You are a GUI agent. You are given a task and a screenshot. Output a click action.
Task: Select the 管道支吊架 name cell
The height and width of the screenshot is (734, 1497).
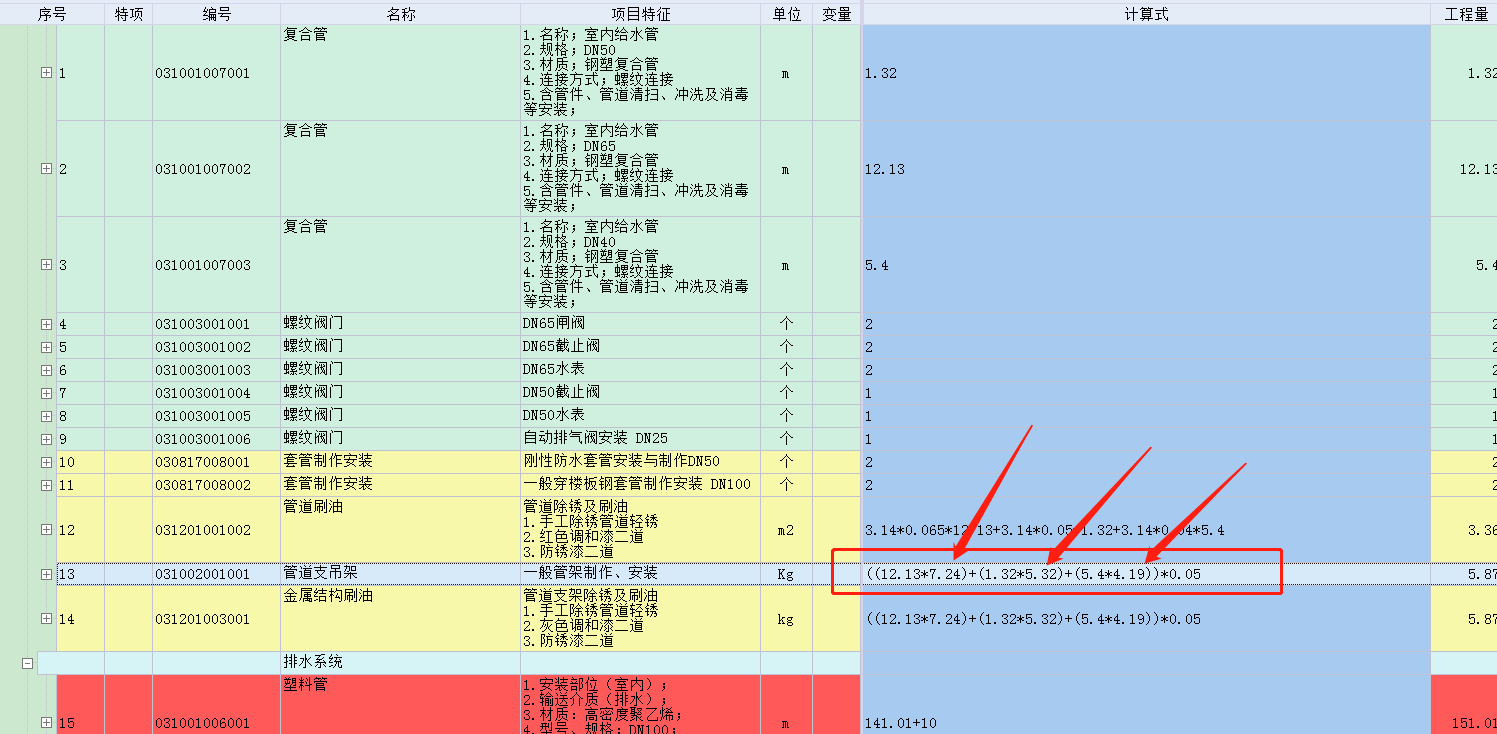pyautogui.click(x=400, y=574)
